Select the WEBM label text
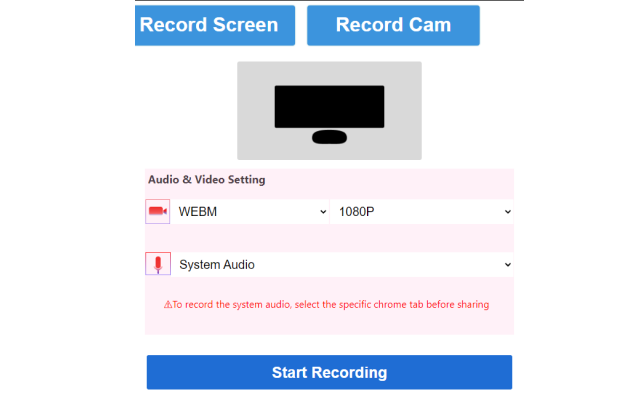Screen dimensions: 640x400 (x=198, y=212)
